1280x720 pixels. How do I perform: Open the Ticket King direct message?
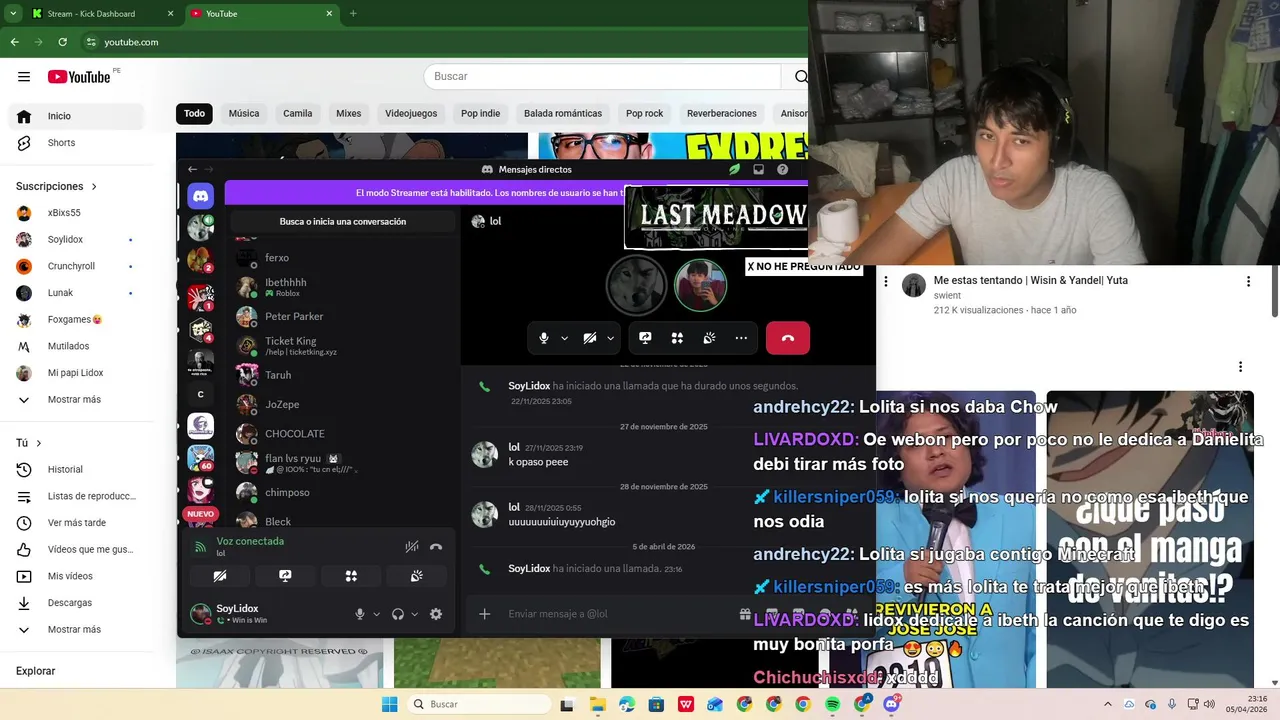[x=342, y=346]
